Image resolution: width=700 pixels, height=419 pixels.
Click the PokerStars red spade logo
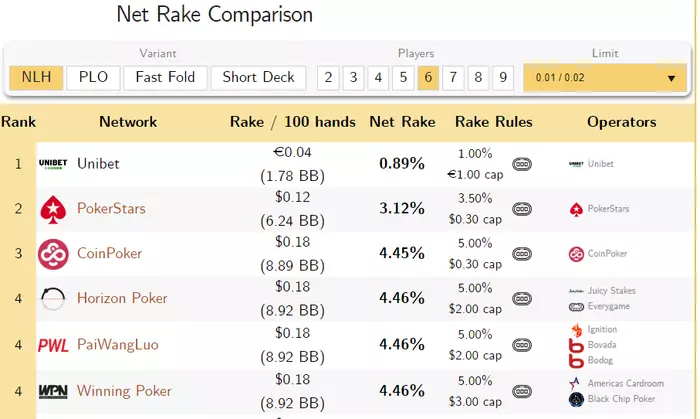52,209
